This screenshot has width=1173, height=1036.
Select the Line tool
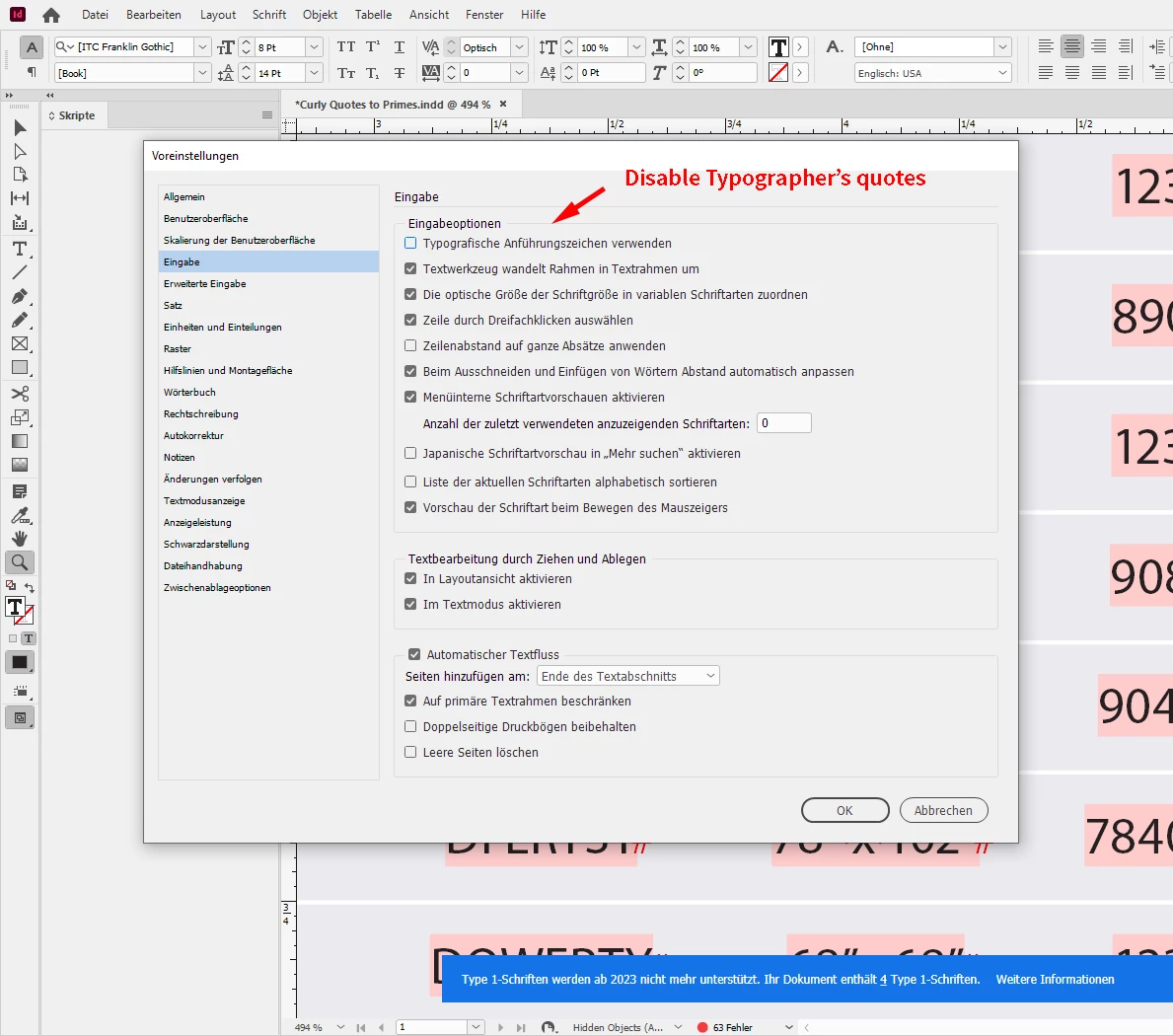click(x=20, y=272)
